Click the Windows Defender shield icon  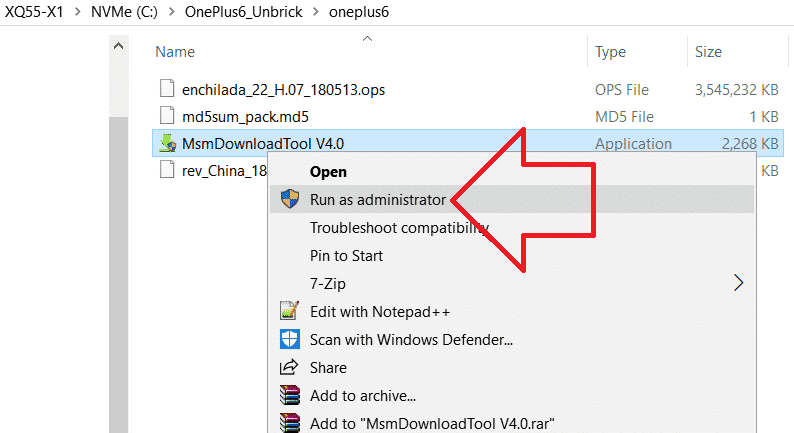click(x=290, y=339)
